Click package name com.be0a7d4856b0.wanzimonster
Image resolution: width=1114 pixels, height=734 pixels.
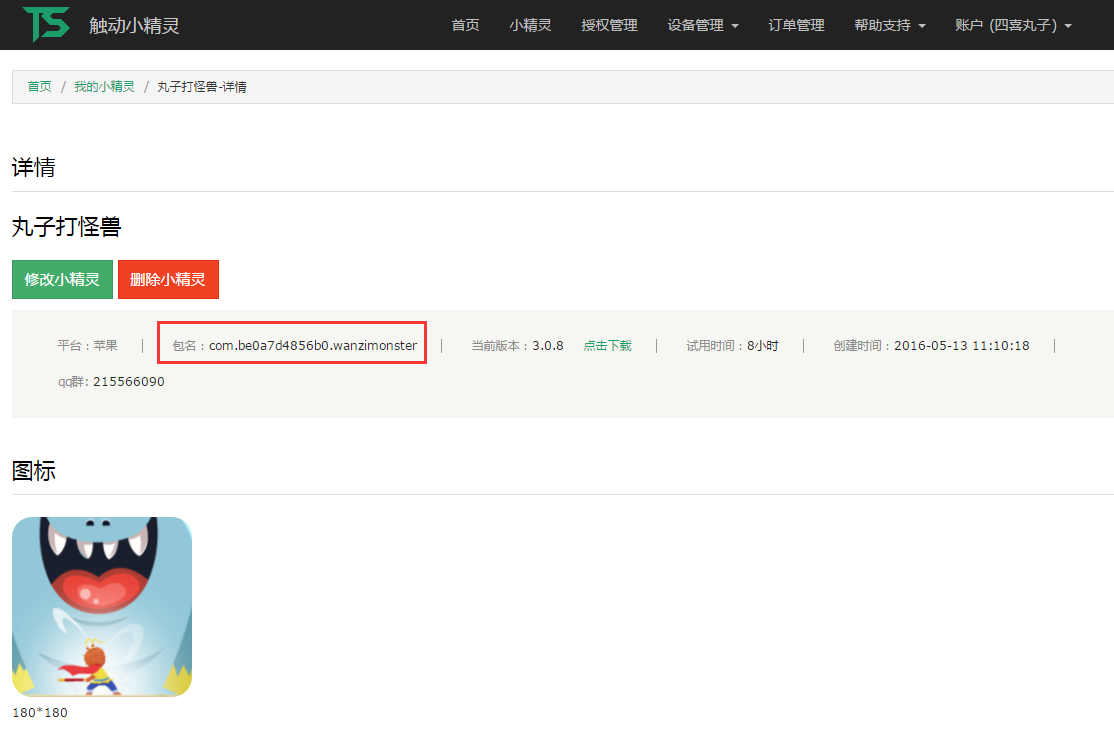[313, 345]
